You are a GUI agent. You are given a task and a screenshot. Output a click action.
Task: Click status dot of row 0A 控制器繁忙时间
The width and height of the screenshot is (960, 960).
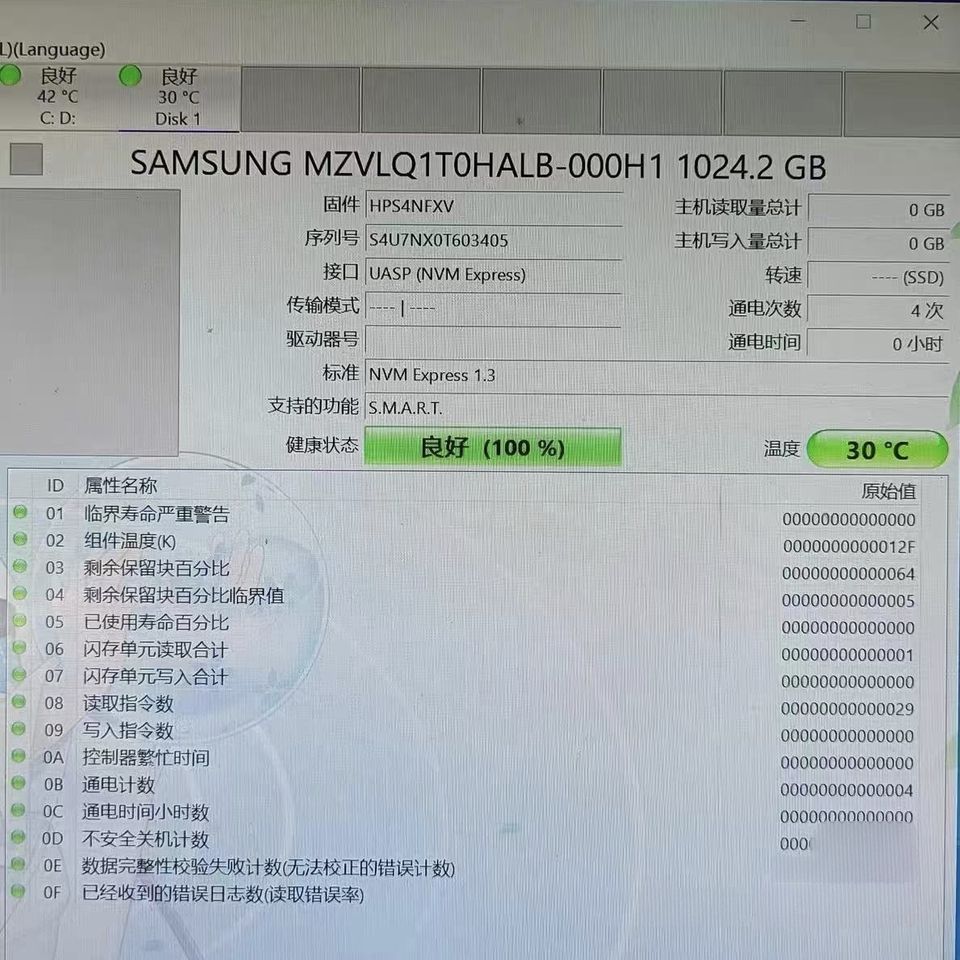click(18, 756)
